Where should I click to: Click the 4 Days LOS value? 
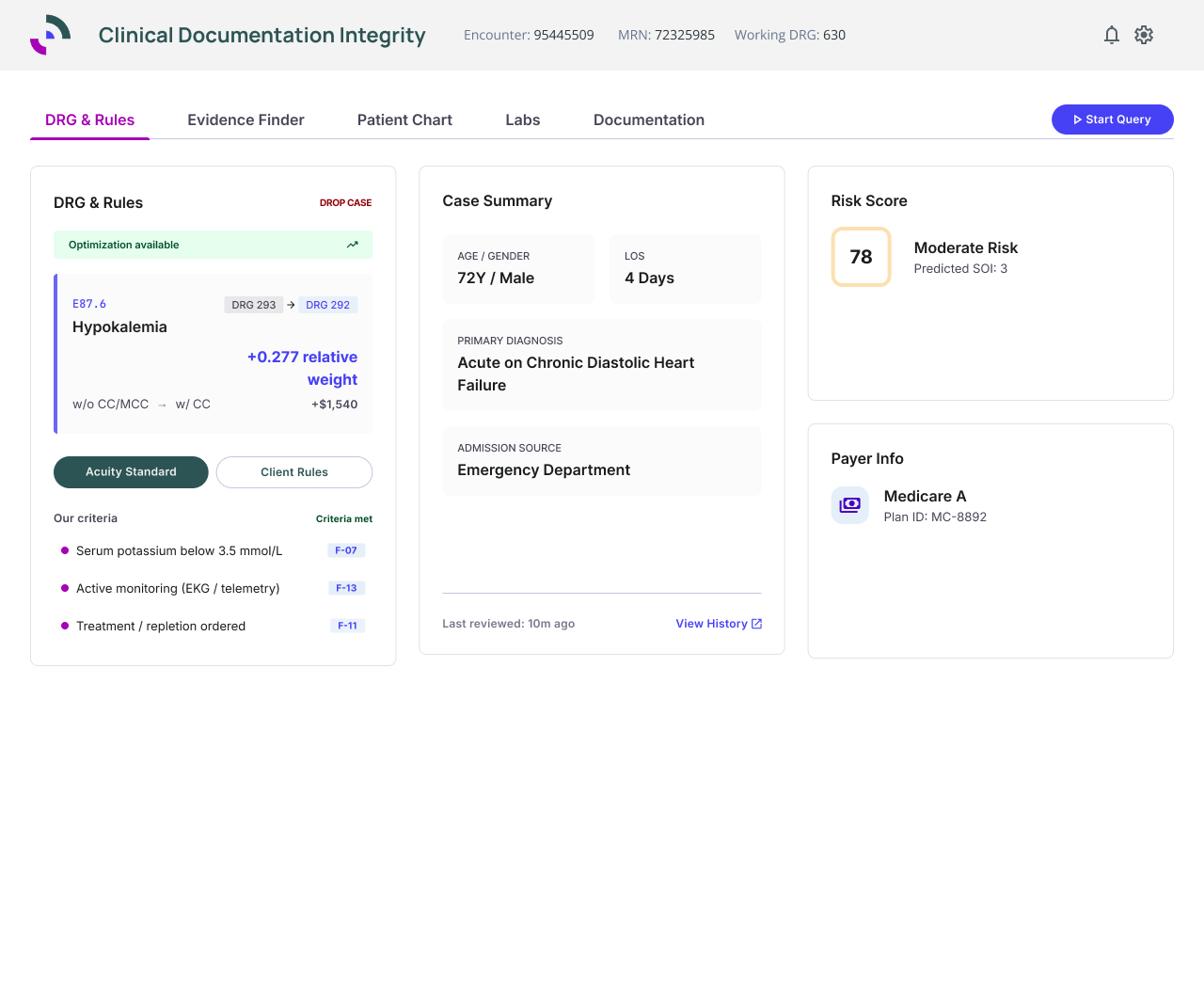click(x=649, y=278)
